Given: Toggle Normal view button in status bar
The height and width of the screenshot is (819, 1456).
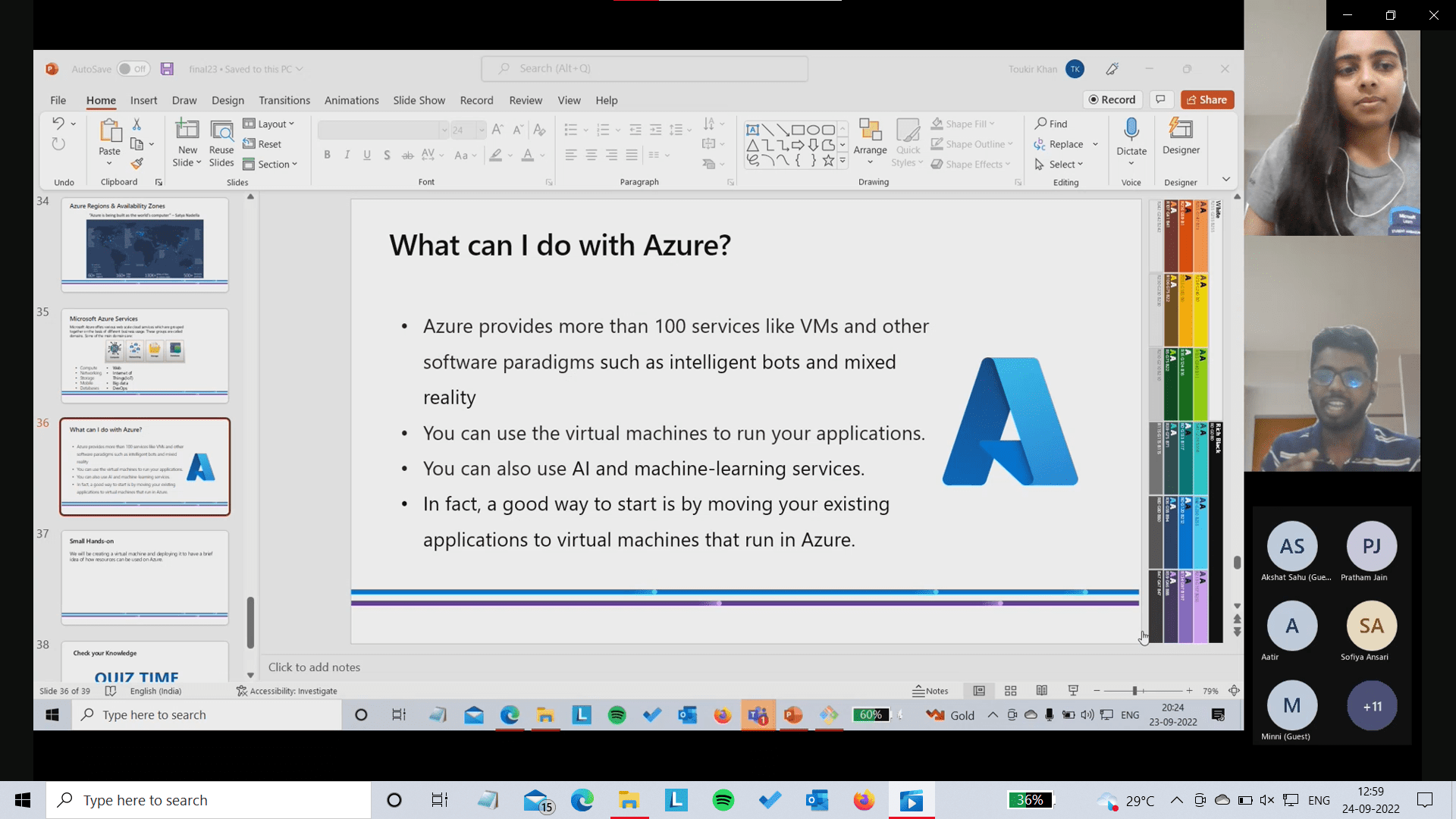Looking at the screenshot, I should coord(979,691).
